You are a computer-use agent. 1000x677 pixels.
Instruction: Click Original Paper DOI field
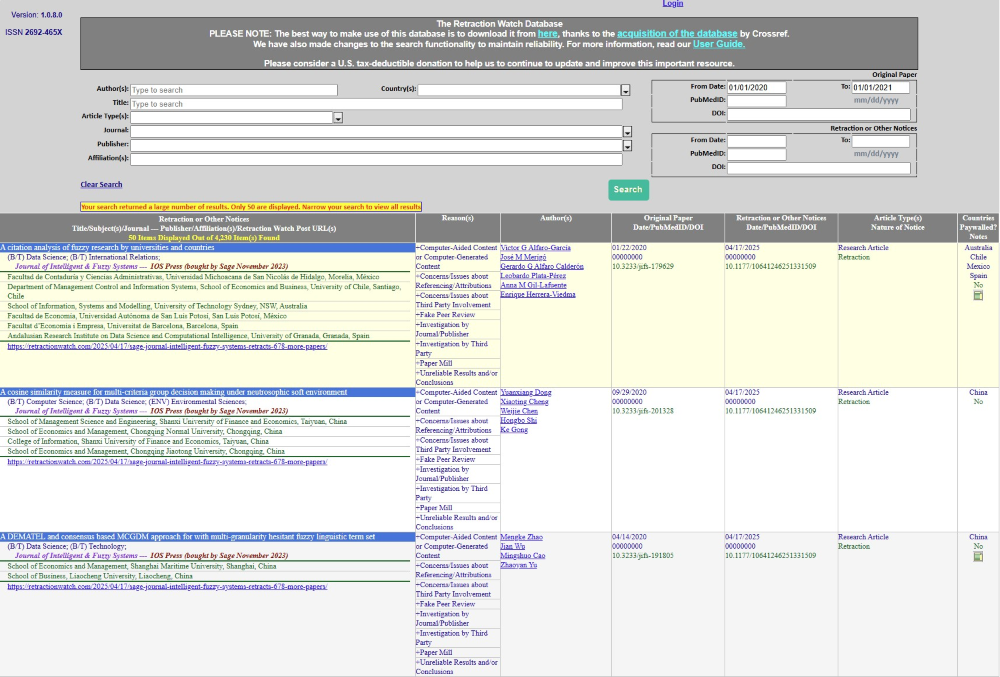coord(819,114)
